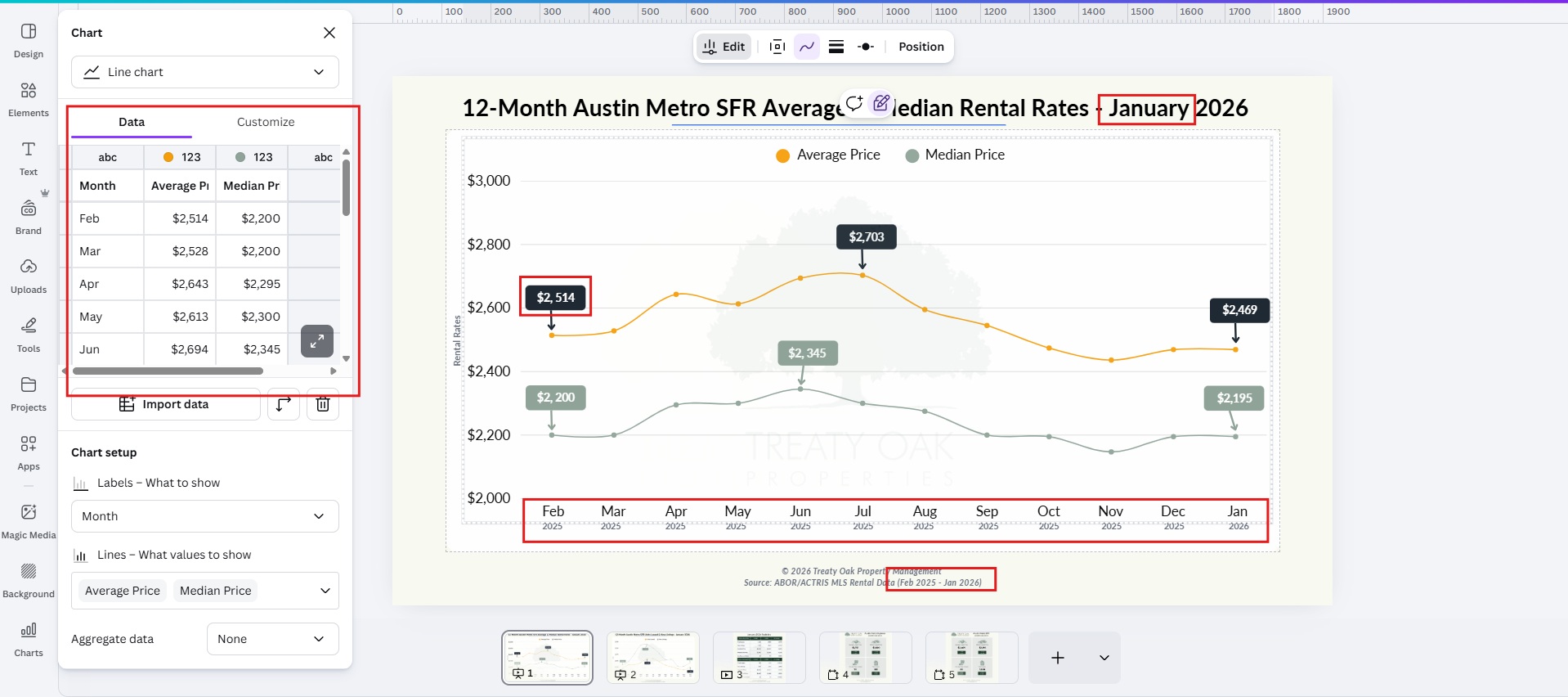The width and height of the screenshot is (1568, 697).
Task: Click the chart title text
Action: 855,108
